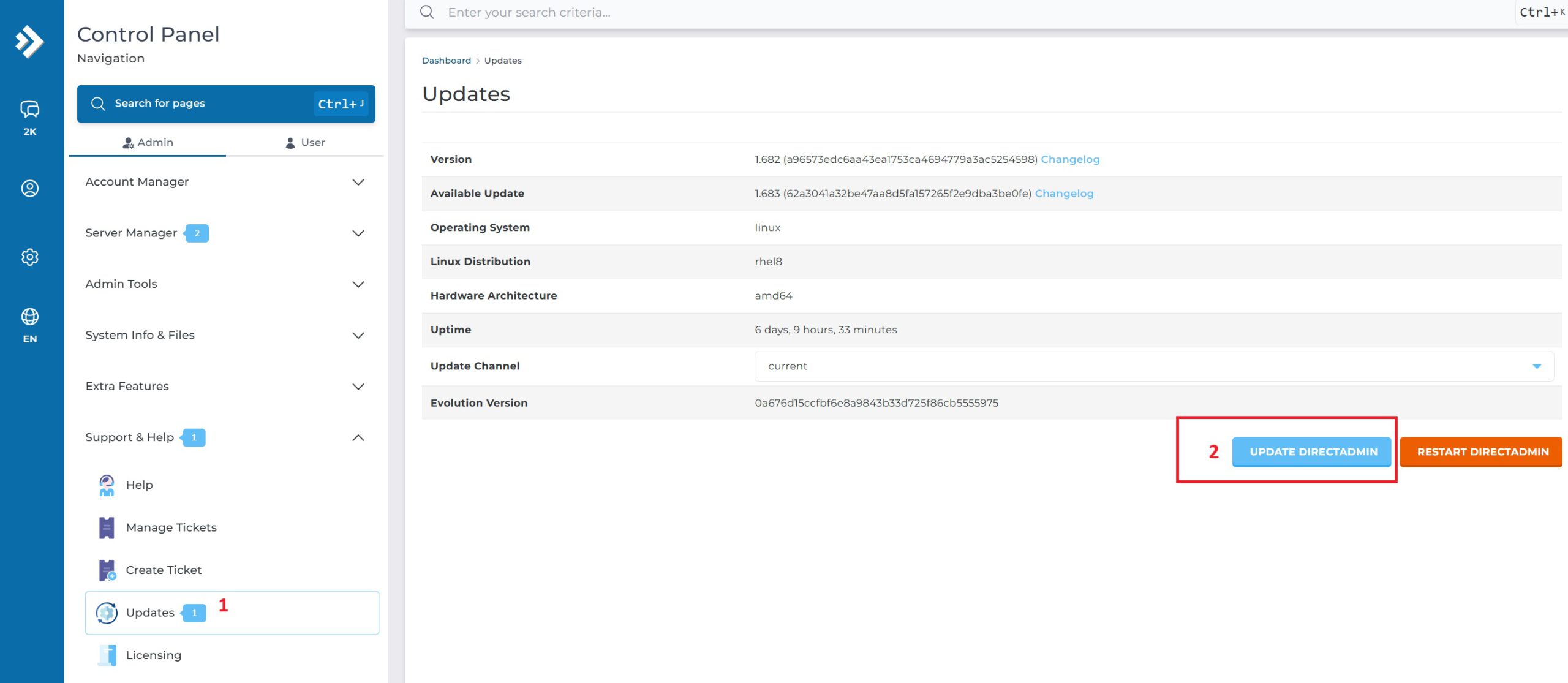
Task: Open the user profile icon in sidebar
Action: tap(29, 188)
